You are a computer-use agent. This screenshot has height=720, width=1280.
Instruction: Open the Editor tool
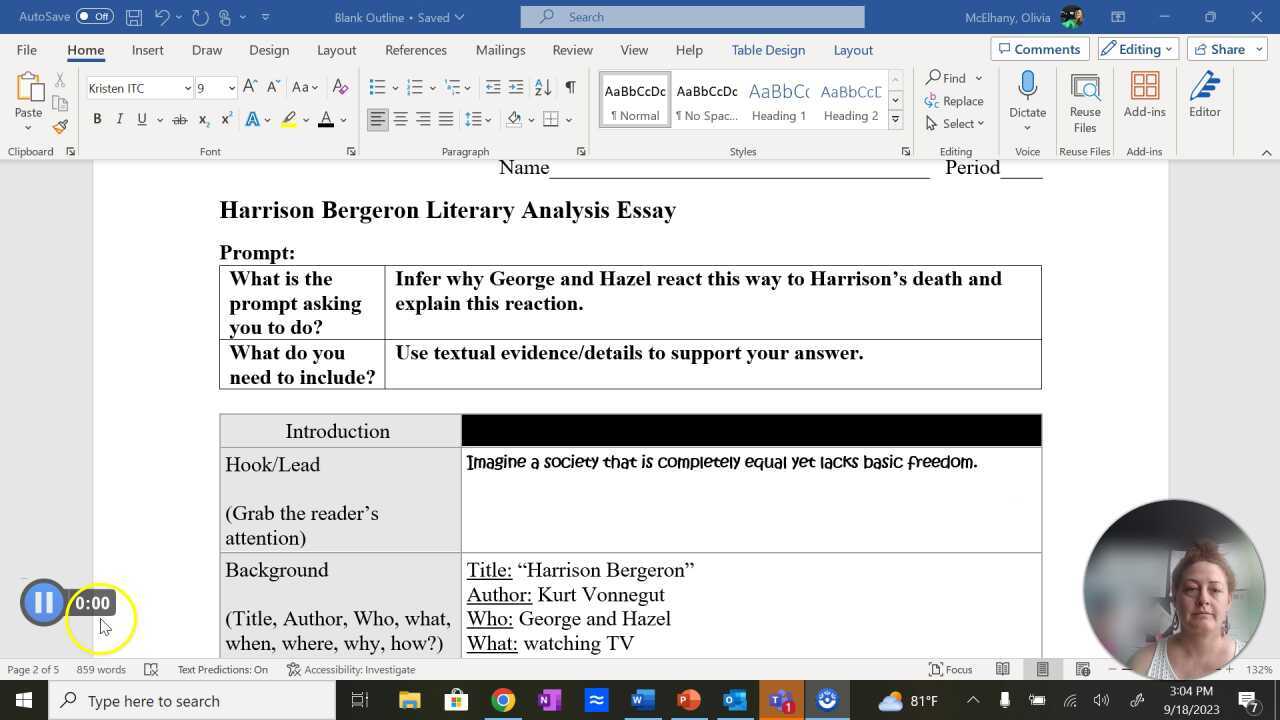pyautogui.click(x=1204, y=95)
